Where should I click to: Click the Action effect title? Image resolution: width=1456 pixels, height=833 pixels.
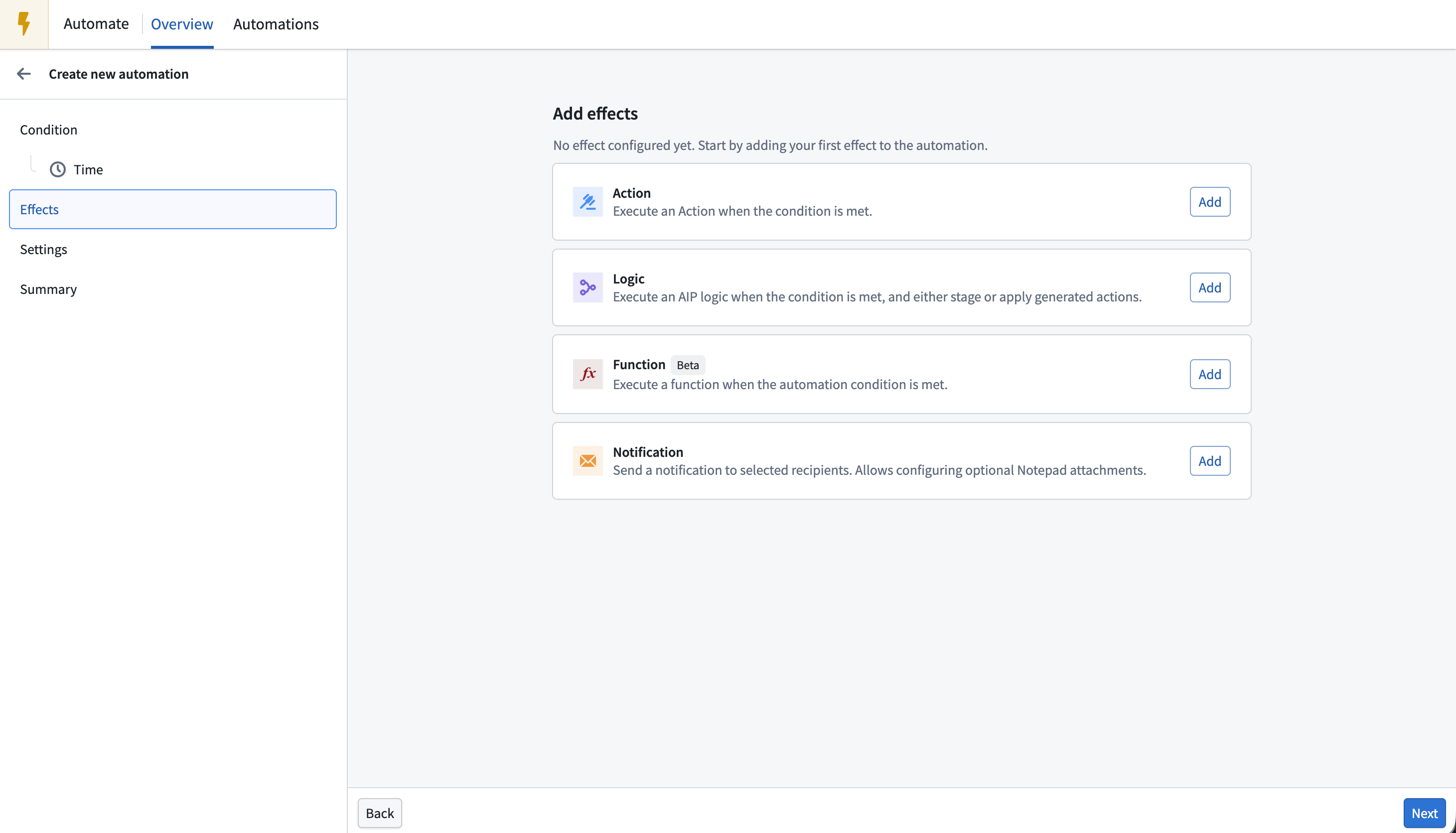click(632, 193)
